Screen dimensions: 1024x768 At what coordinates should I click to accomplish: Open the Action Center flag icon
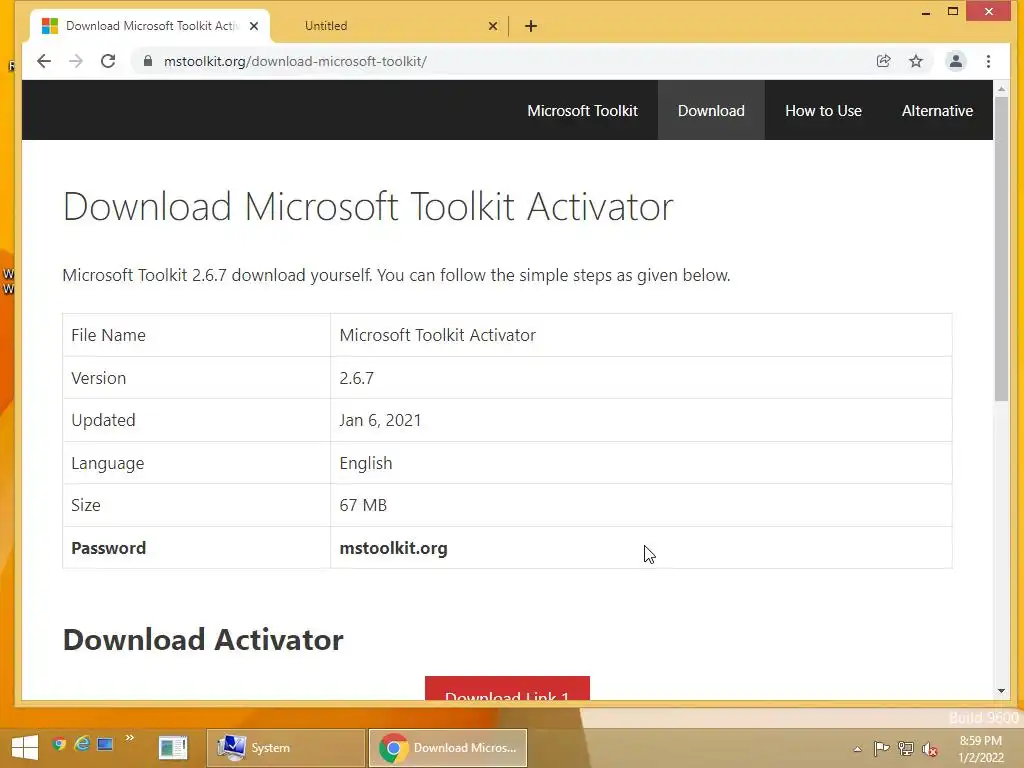pyautogui.click(x=881, y=748)
